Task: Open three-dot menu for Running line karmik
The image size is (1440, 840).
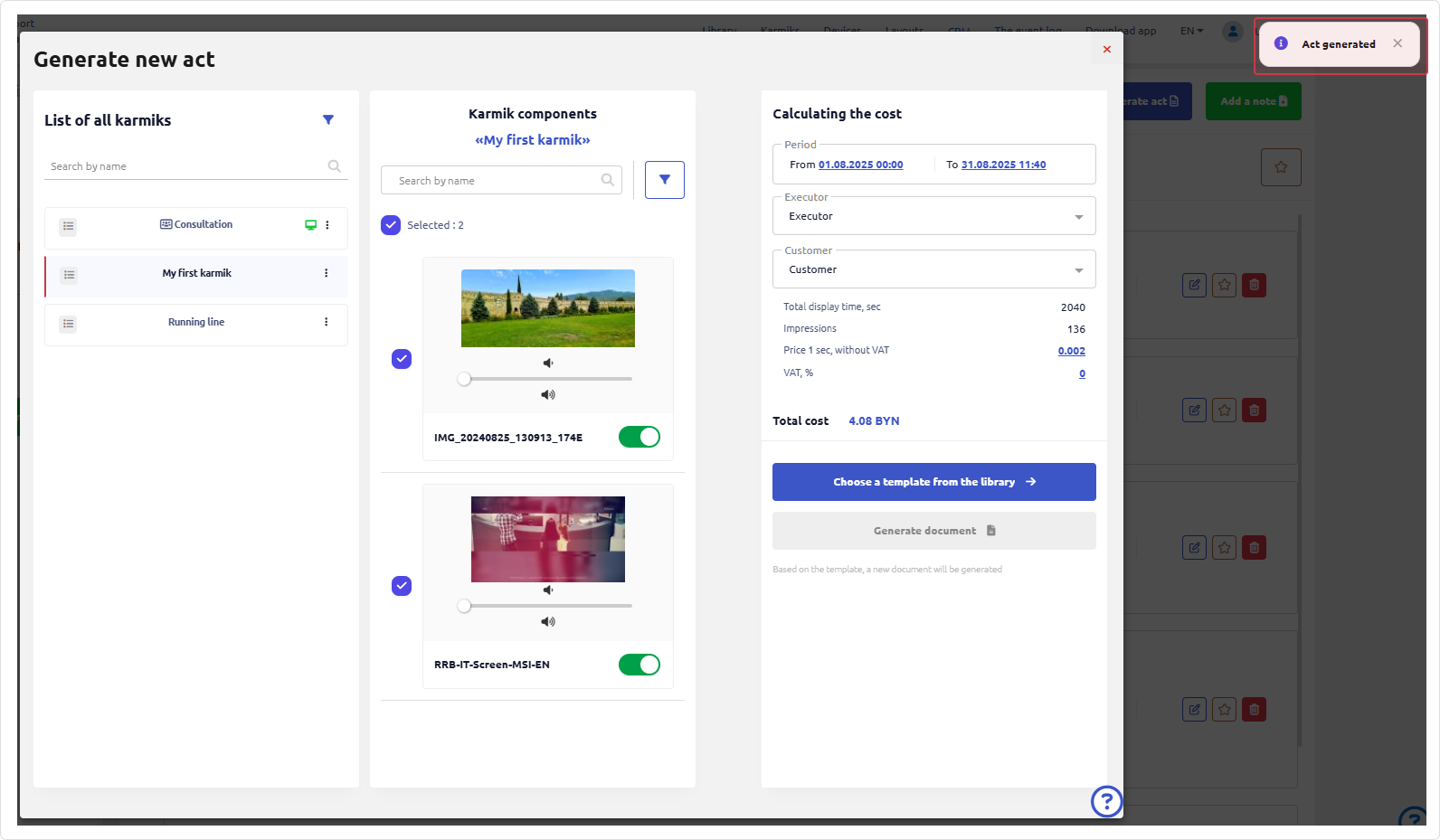Action: (327, 322)
